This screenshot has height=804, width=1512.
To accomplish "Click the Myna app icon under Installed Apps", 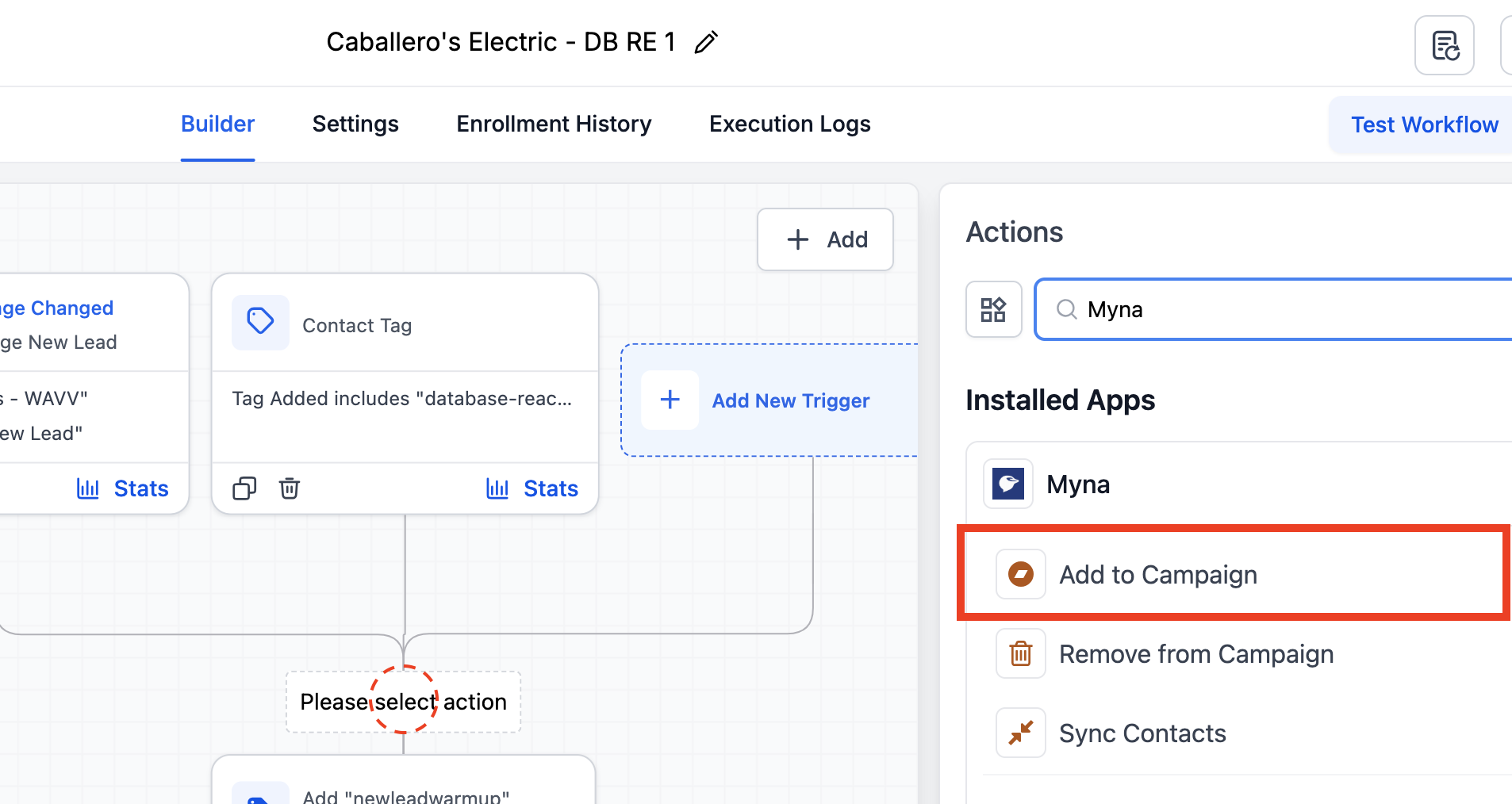I will coord(1007,484).
